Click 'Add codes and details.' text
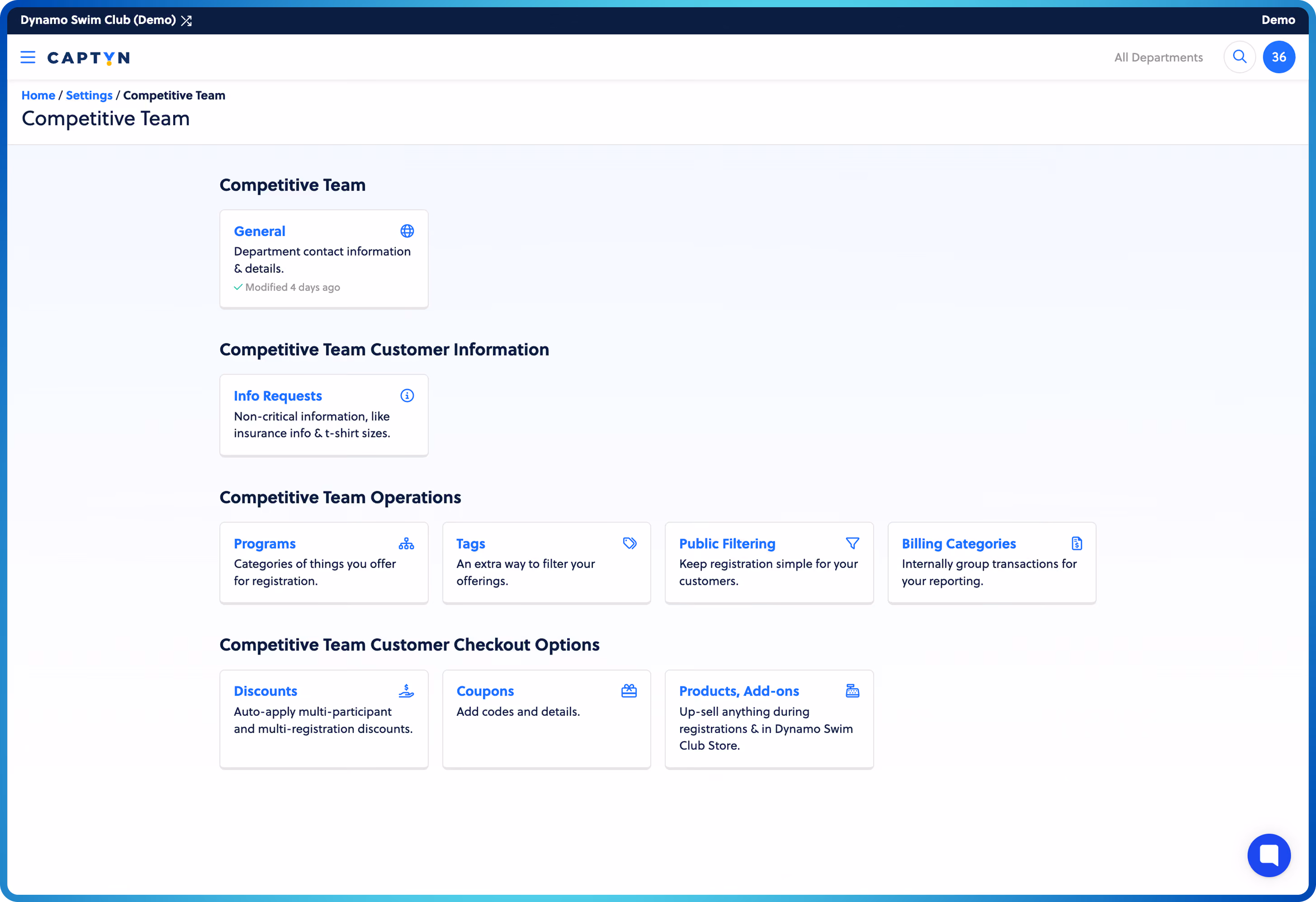This screenshot has width=1316, height=902. (518, 712)
